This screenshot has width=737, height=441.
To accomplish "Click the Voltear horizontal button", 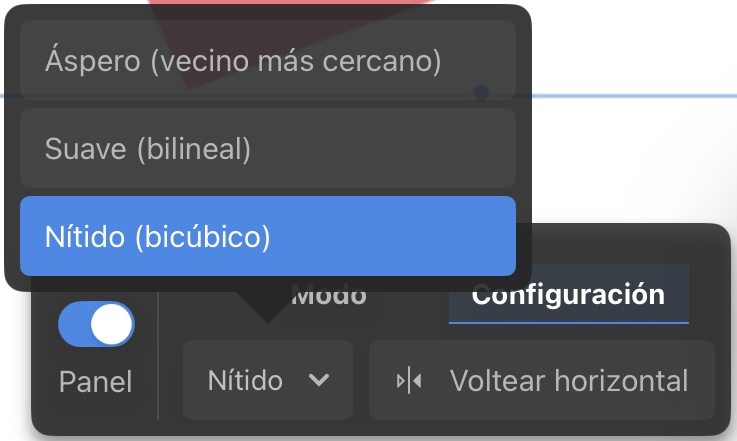I will 542,380.
